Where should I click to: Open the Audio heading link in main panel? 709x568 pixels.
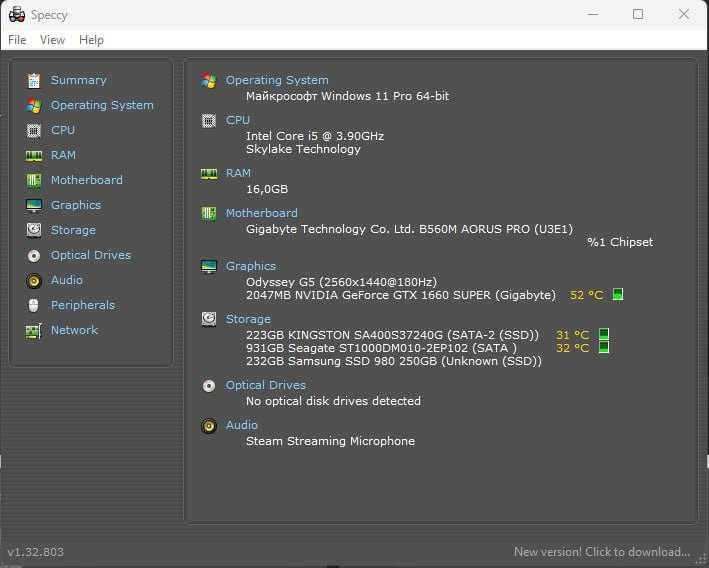click(242, 425)
